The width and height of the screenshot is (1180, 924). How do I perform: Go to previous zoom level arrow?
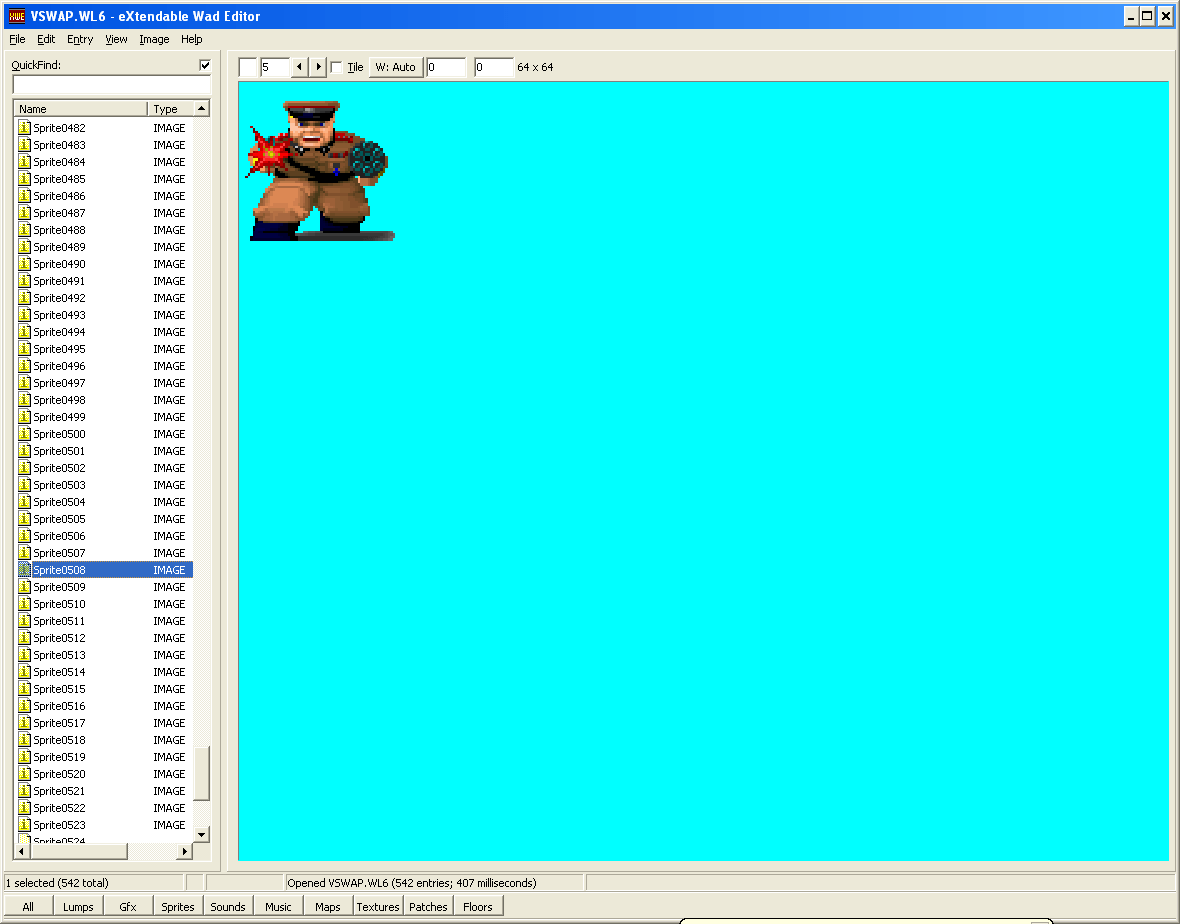pyautogui.click(x=300, y=67)
